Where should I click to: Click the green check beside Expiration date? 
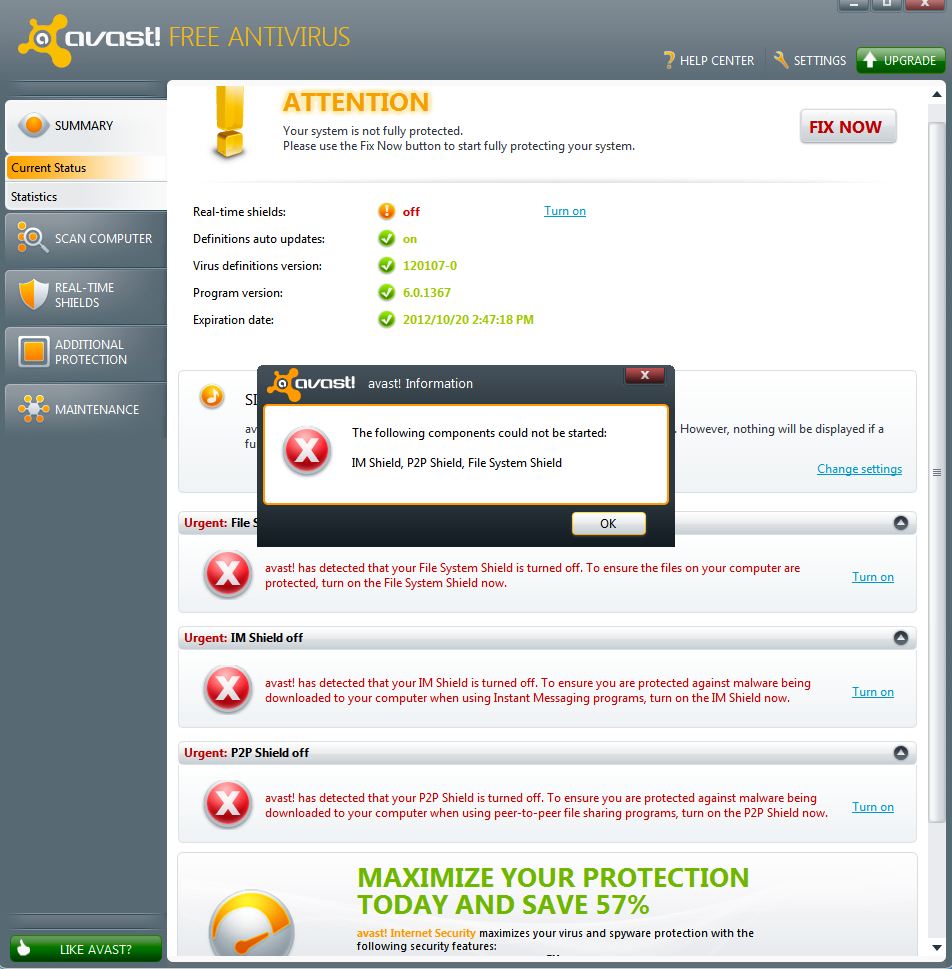pyautogui.click(x=386, y=319)
